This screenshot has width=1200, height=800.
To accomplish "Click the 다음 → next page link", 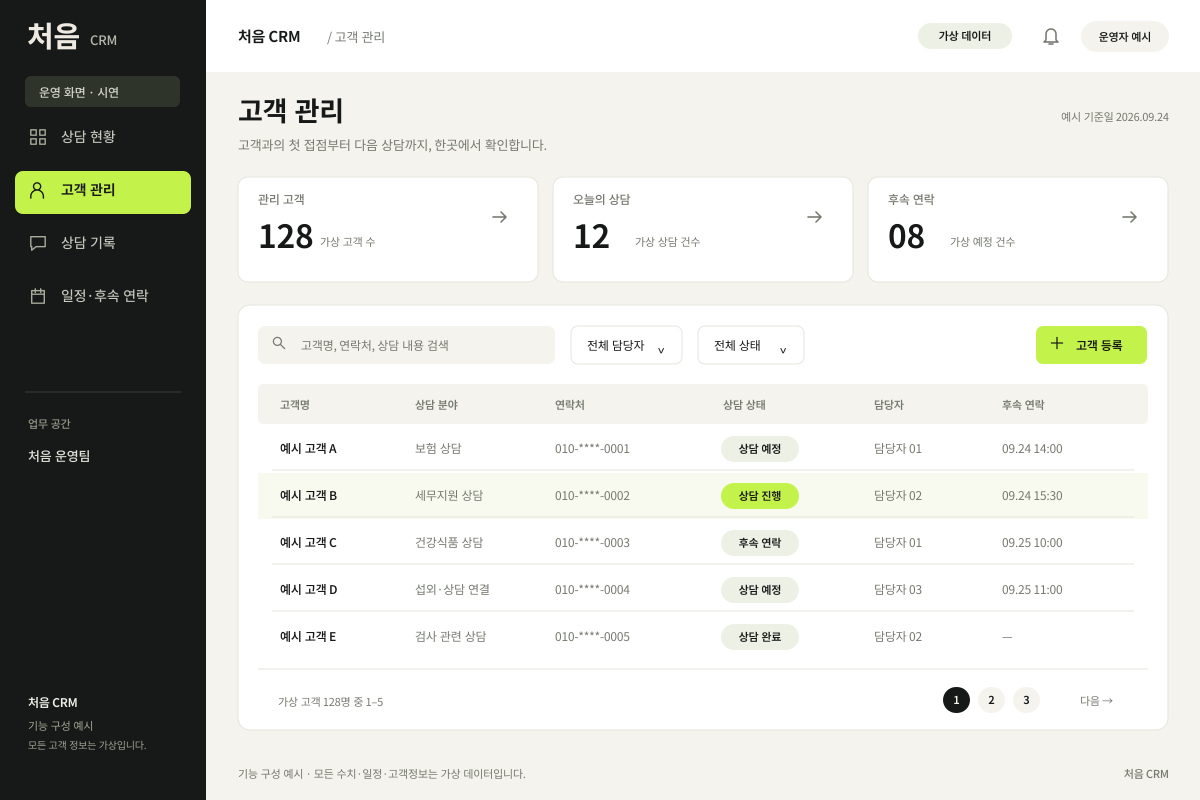I will (1096, 701).
